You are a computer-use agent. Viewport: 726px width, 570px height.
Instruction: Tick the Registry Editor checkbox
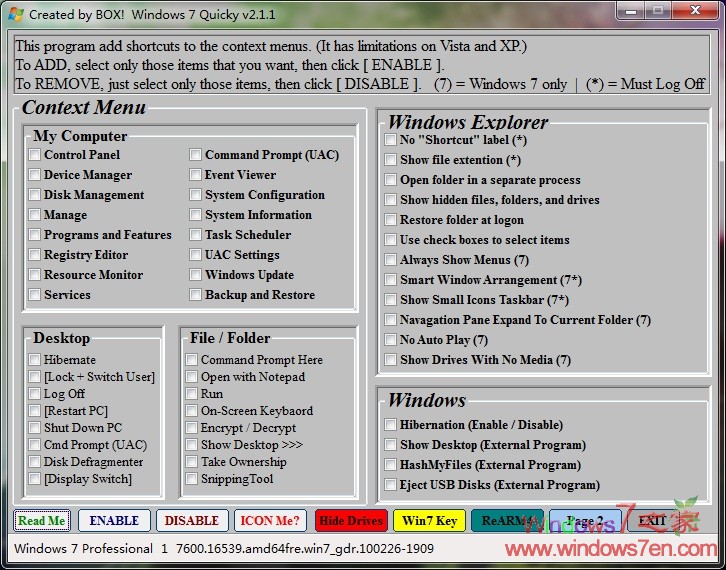point(35,255)
